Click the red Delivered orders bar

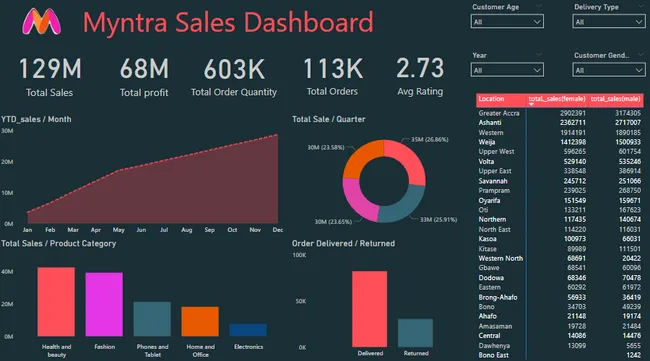pos(369,309)
